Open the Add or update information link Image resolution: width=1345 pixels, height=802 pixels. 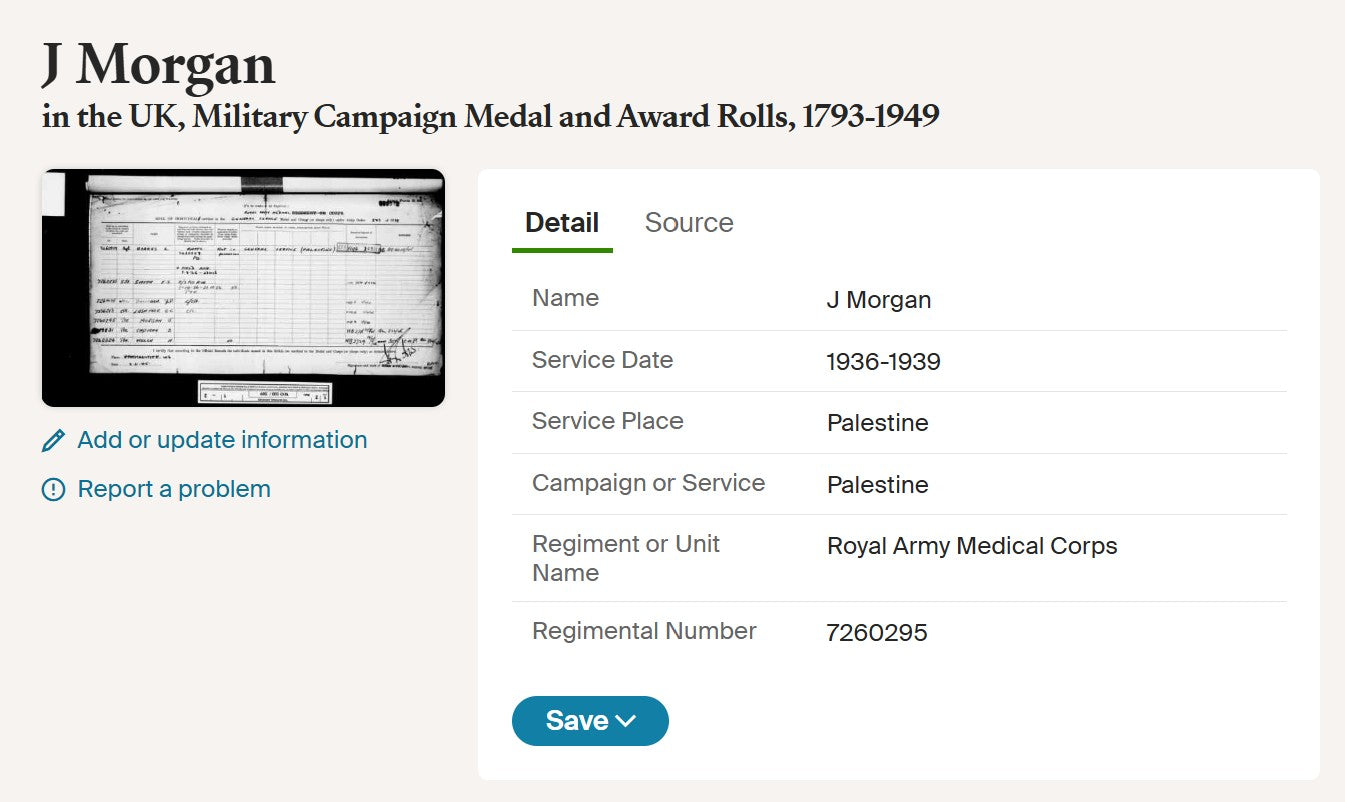pyautogui.click(x=222, y=440)
